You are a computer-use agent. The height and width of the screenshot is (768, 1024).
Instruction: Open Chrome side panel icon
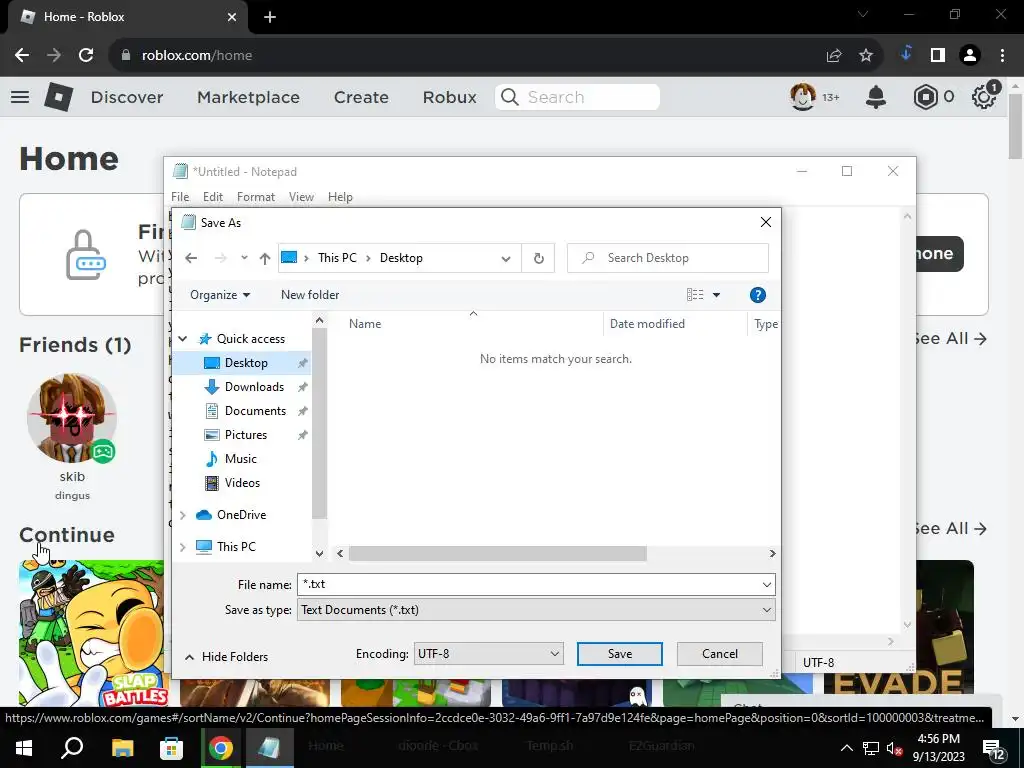click(x=938, y=56)
